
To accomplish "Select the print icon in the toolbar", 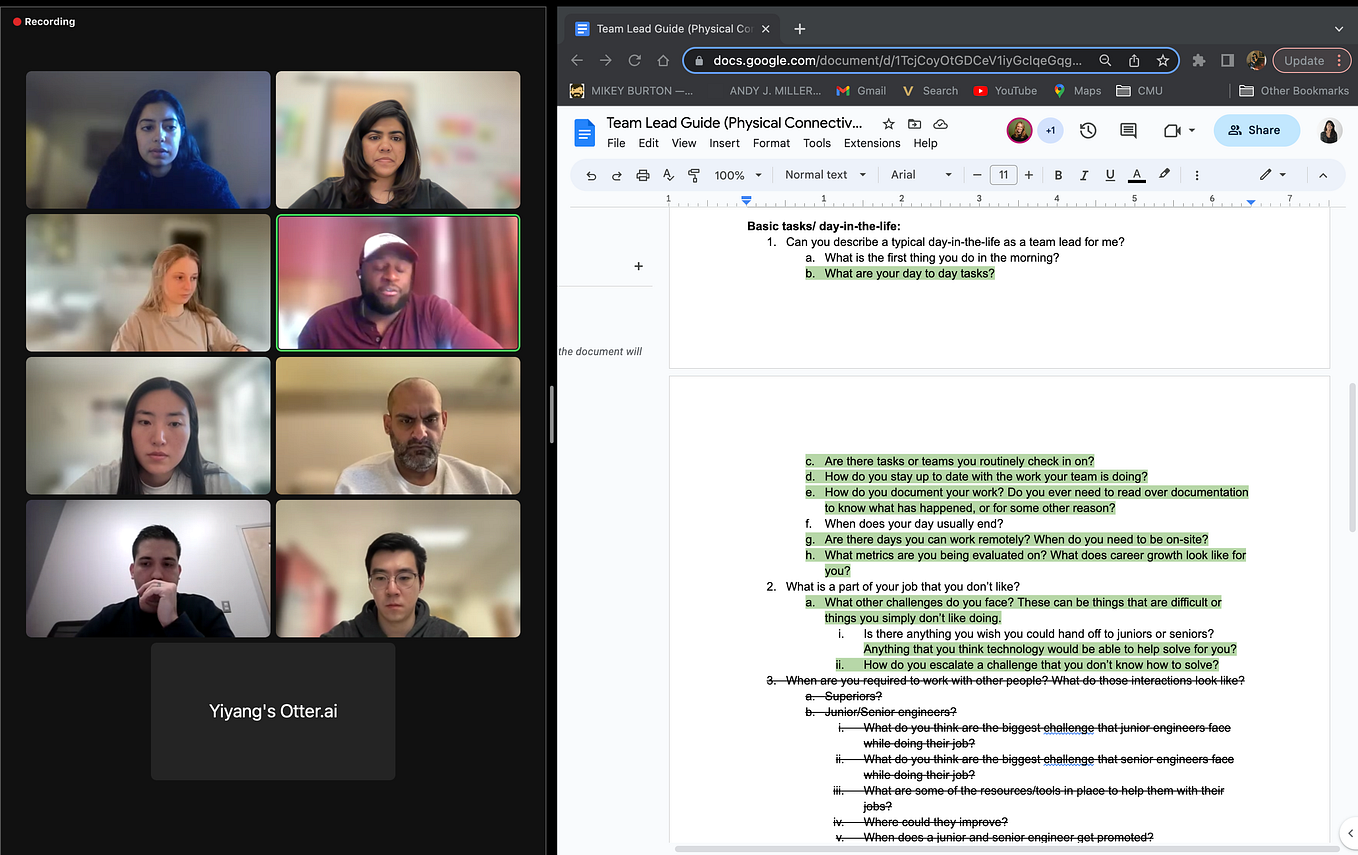I will 643,175.
